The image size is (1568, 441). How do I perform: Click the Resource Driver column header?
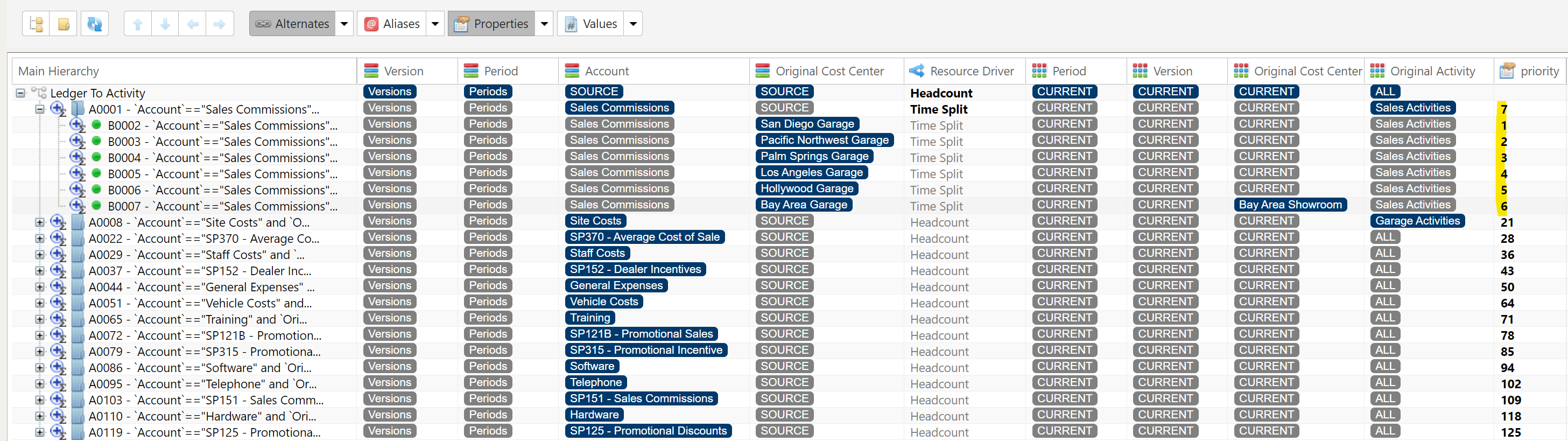[965, 71]
